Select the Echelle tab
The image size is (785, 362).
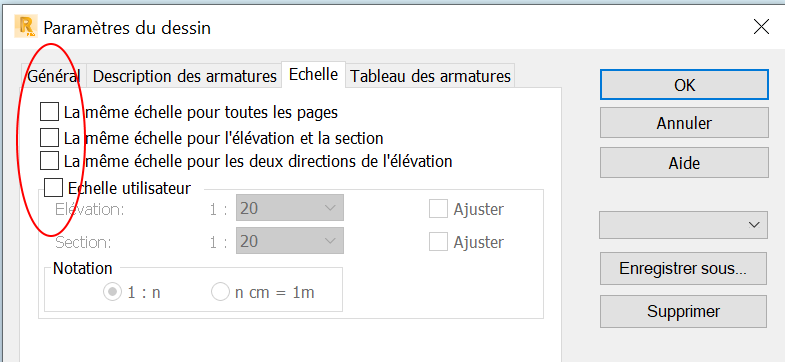click(x=313, y=75)
